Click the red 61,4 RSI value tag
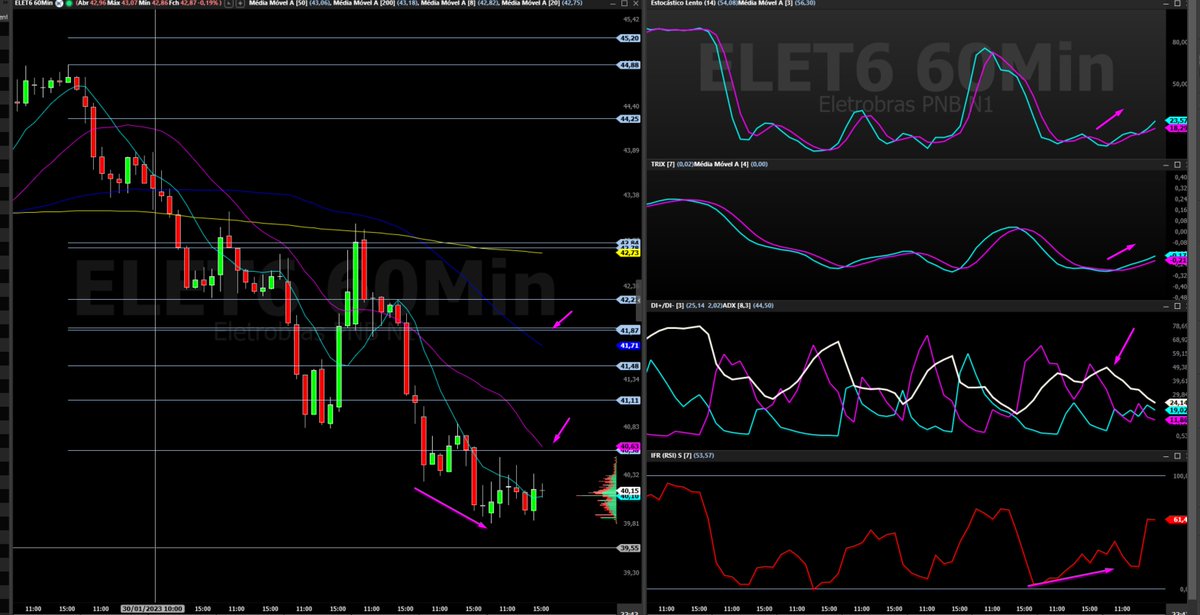Screen dimensions: 1200x615 pyautogui.click(x=1179, y=519)
